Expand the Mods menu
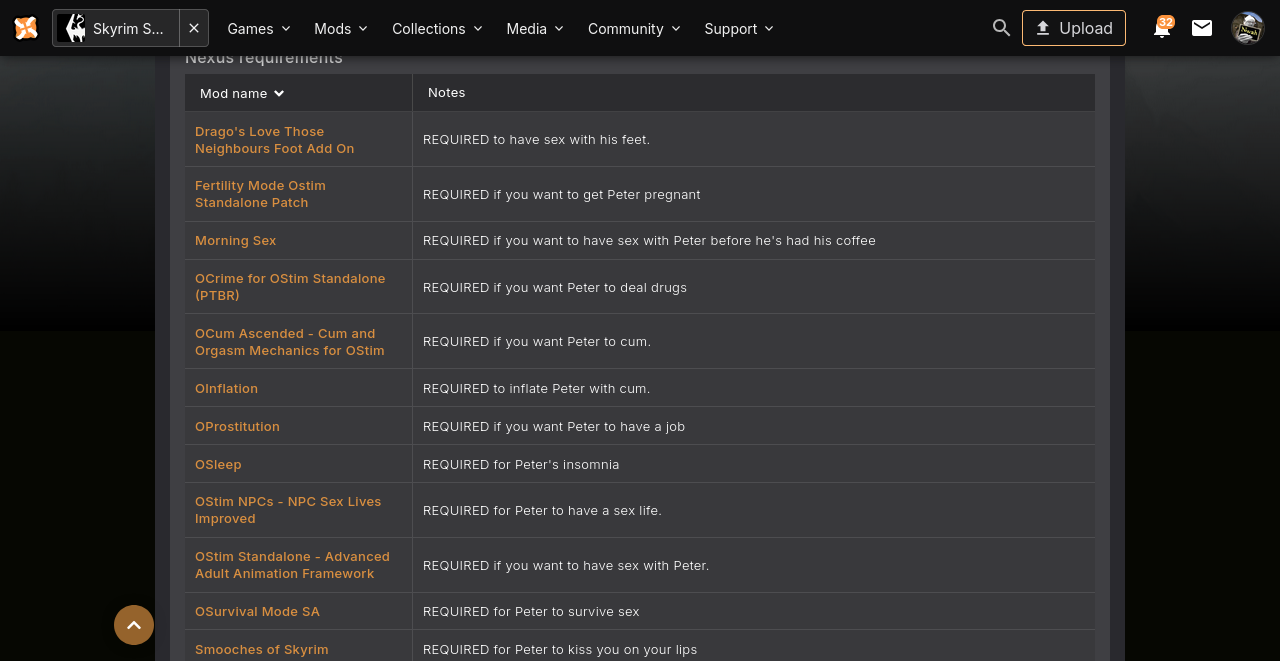1280x661 pixels. (x=341, y=28)
